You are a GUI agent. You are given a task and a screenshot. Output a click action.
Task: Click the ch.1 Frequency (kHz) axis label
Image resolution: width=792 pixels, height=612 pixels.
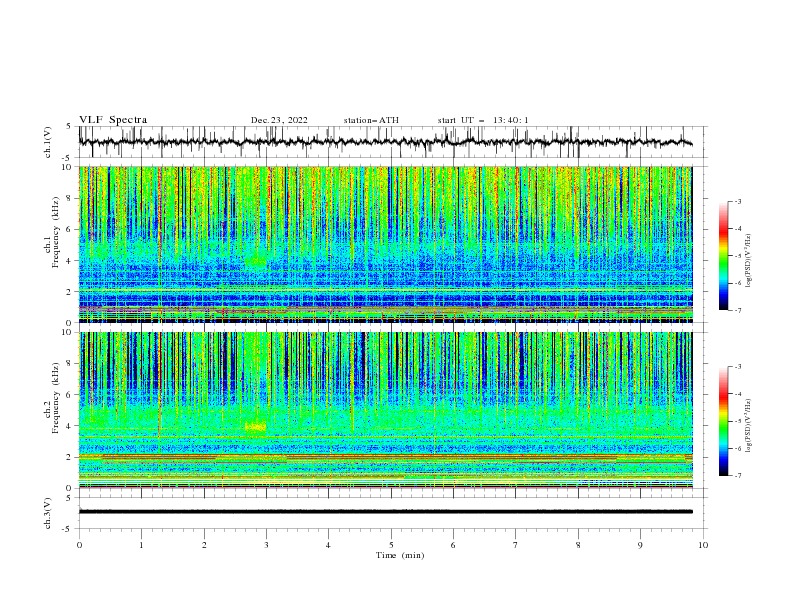coord(52,230)
